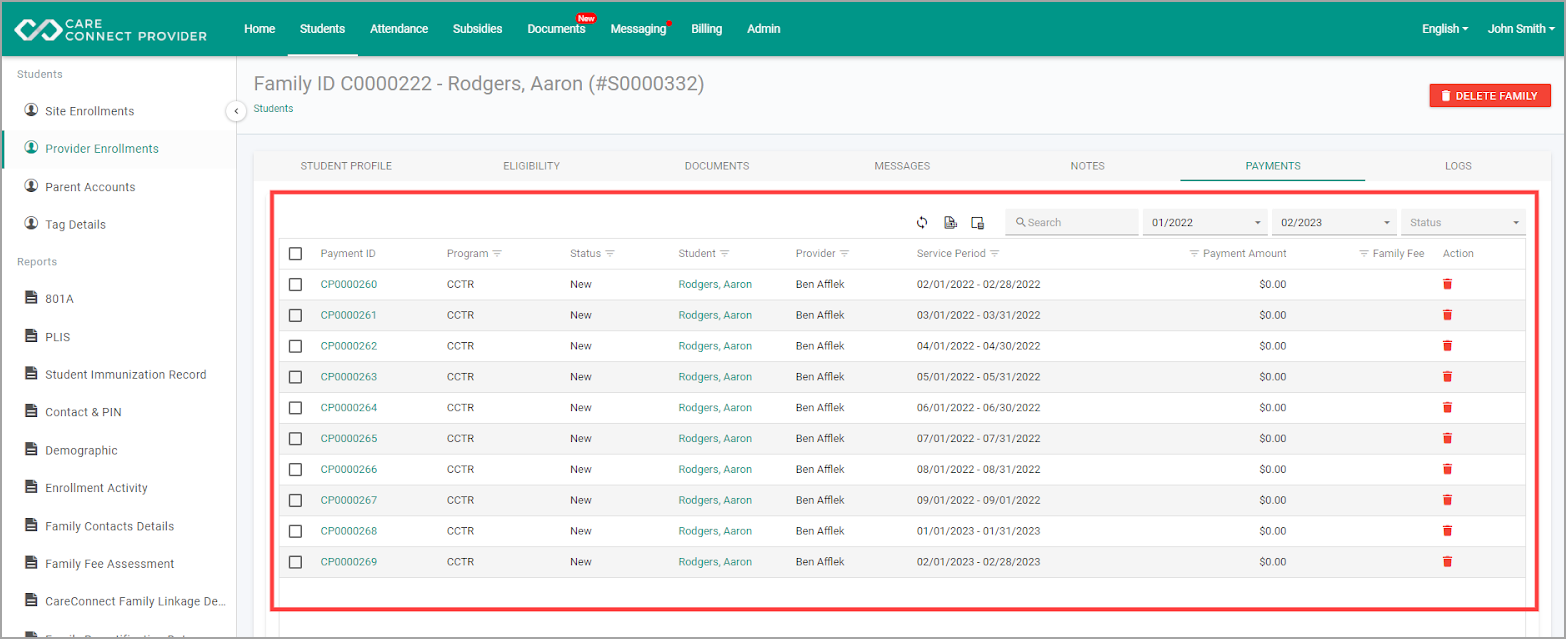Screen dimensions: 1566x639
Task: Open Rodgers, Aaron link in CP0000260 row
Action: click(x=715, y=284)
